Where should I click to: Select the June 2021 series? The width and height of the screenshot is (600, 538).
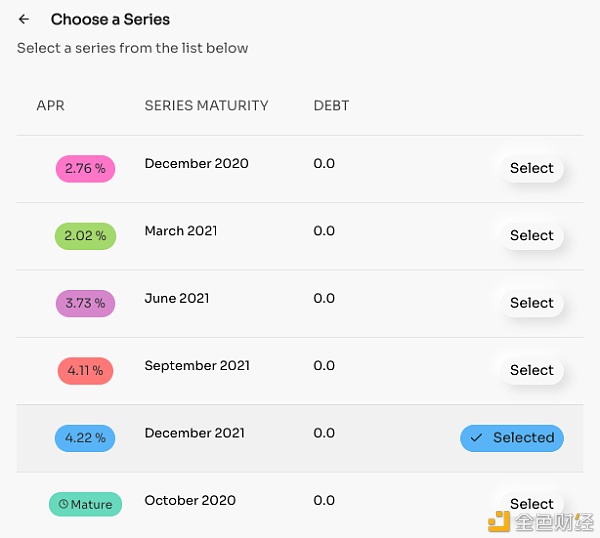[532, 303]
